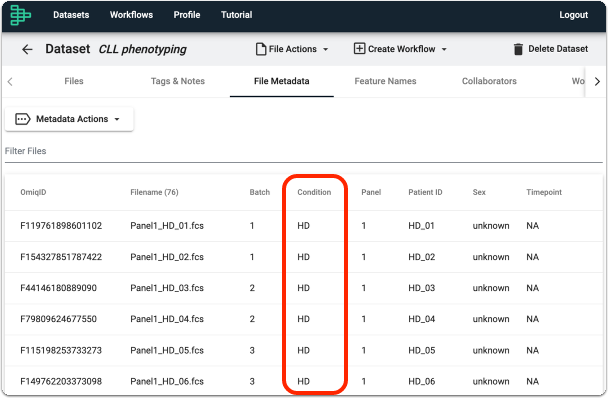The width and height of the screenshot is (608, 398).
Task: Select OmiqID F154327851787422
Action: click(x=61, y=257)
